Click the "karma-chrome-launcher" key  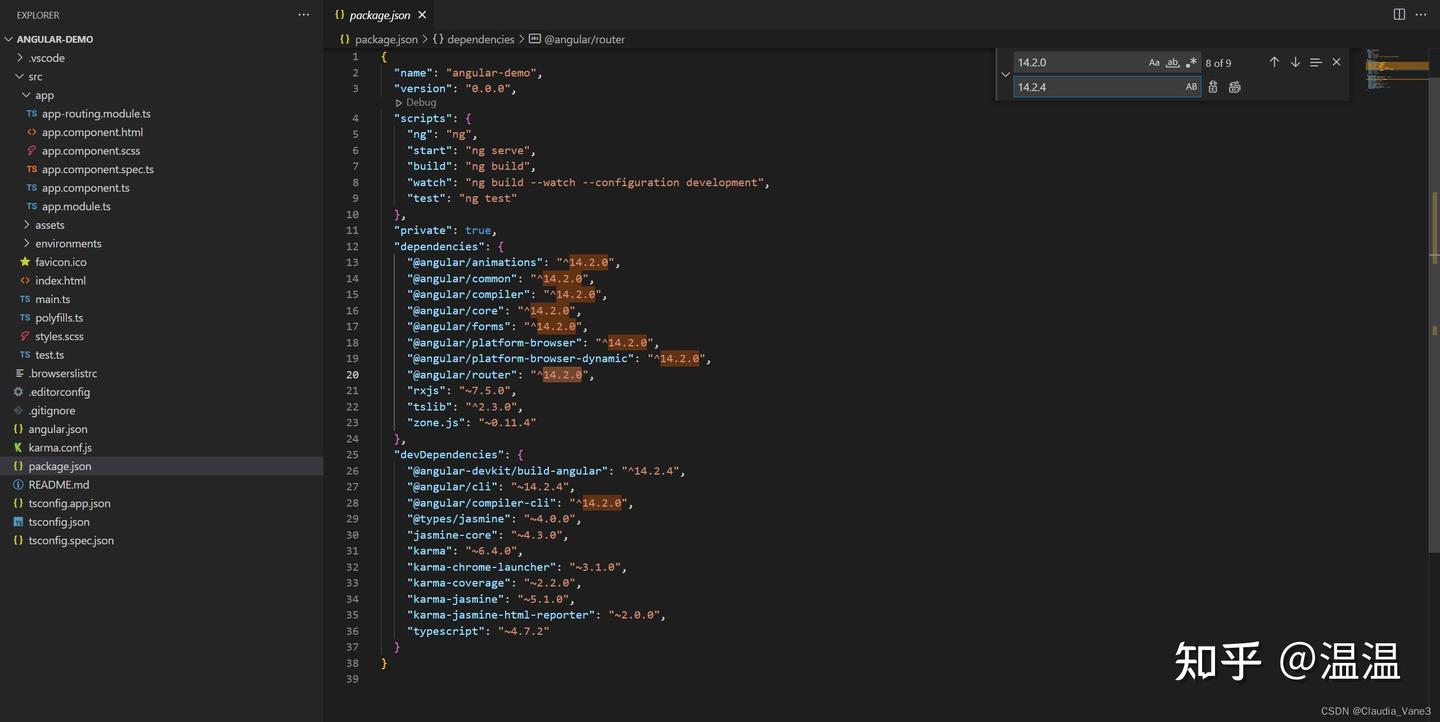pyautogui.click(x=482, y=567)
